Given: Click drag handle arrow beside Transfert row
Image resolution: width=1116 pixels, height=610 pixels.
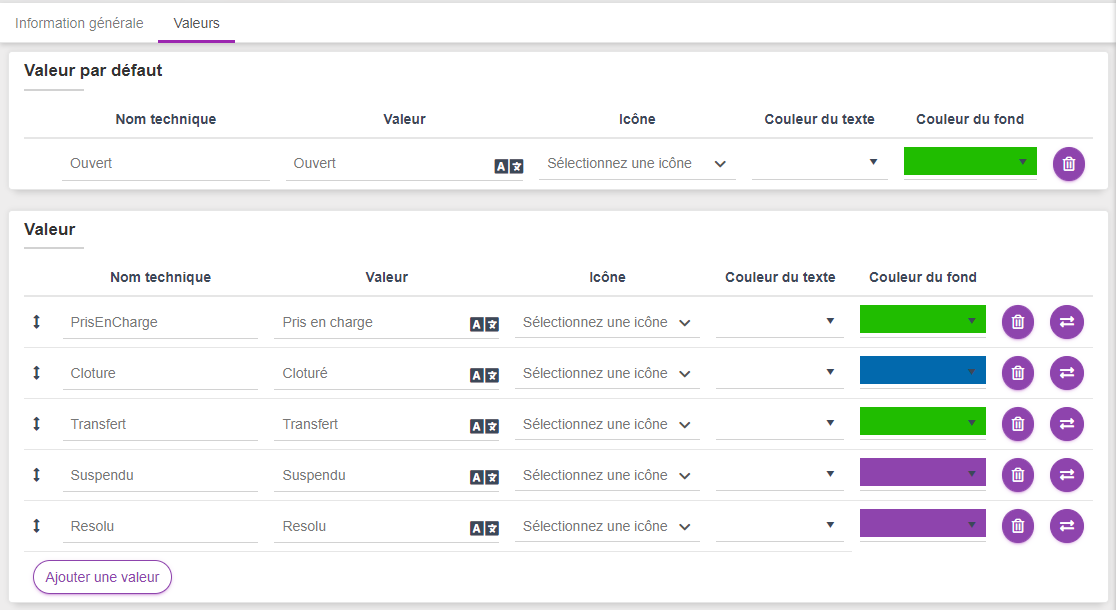Looking at the screenshot, I should [x=37, y=424].
